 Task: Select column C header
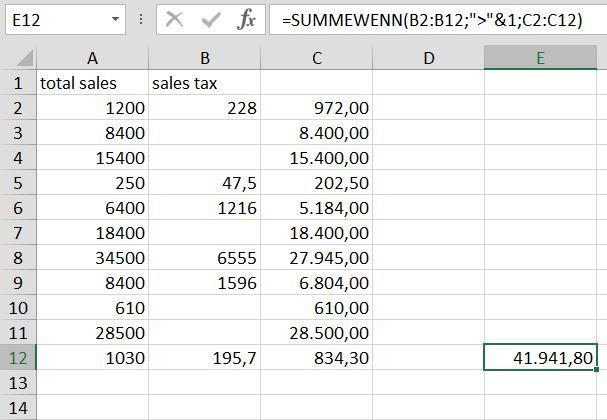coord(317,58)
